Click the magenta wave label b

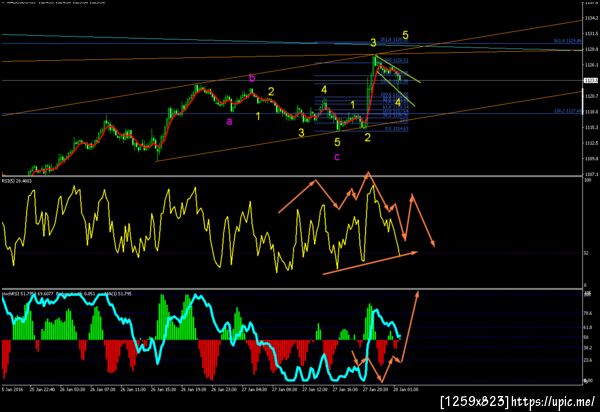(252, 78)
